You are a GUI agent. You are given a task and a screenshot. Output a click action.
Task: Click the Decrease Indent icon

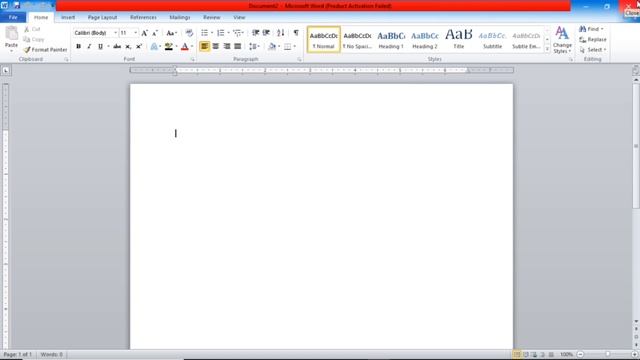(x=256, y=33)
